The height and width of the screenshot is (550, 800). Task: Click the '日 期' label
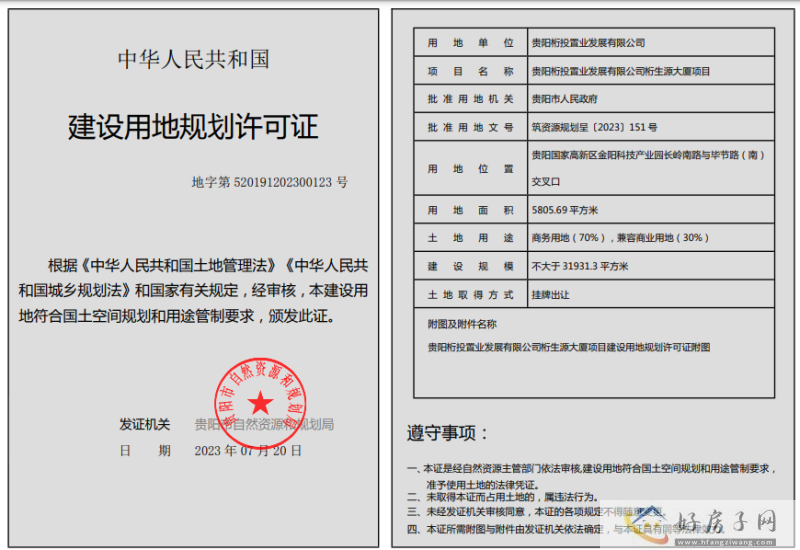[x=144, y=451]
